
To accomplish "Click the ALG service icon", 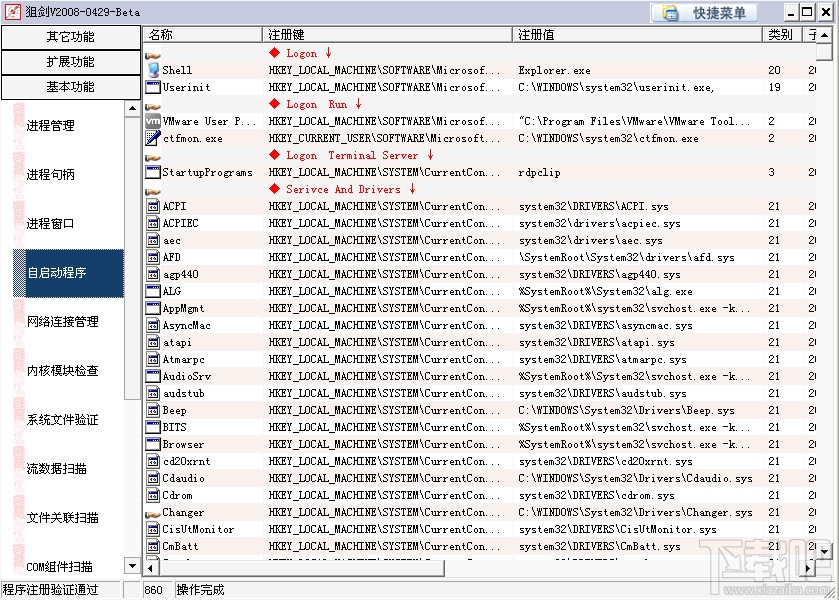I will [x=153, y=291].
